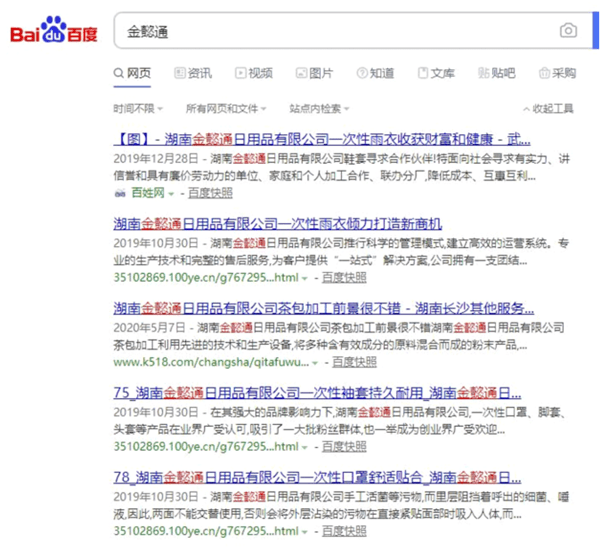Open image search via camera icon
600x551 pixels.
568,31
